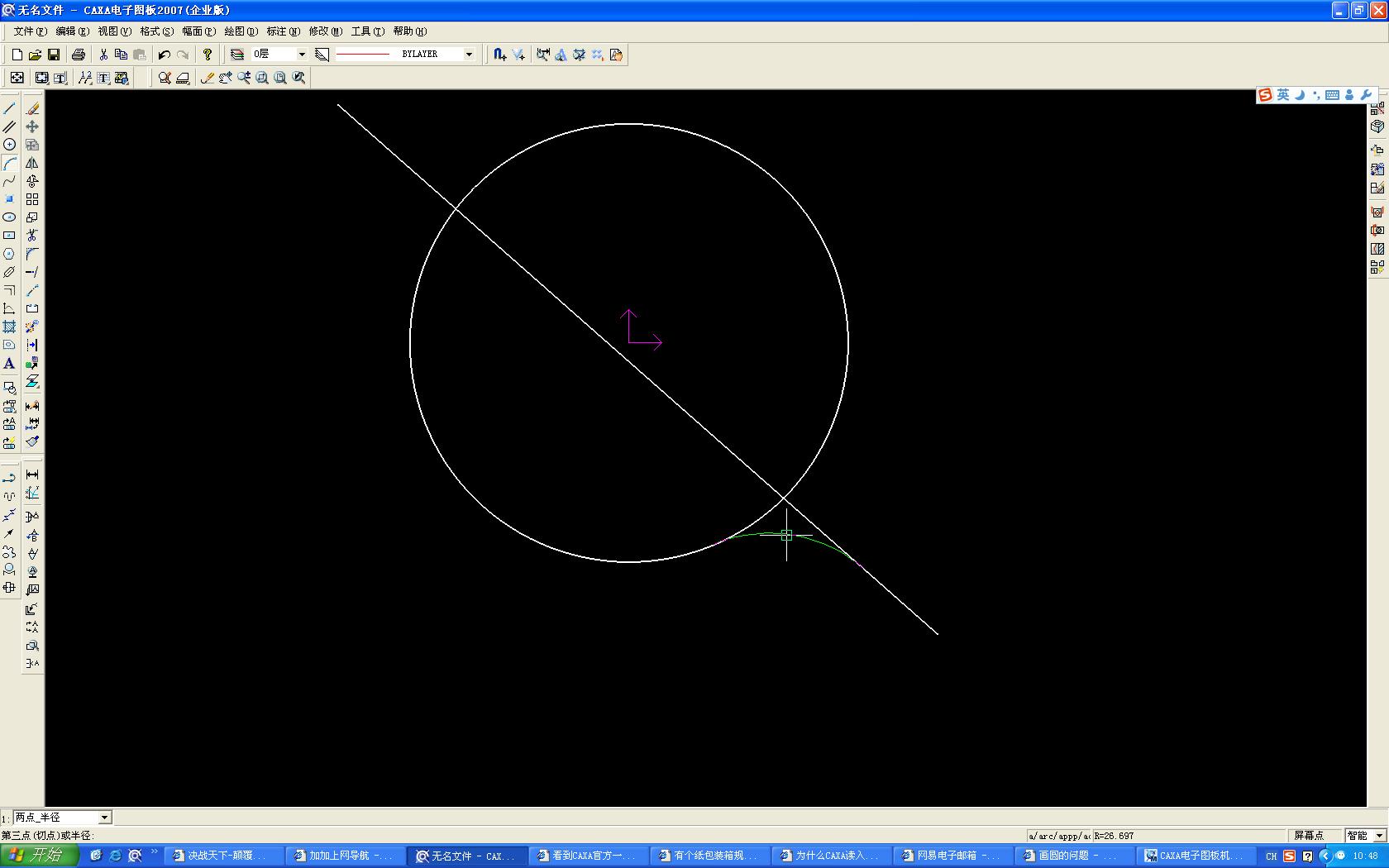Open the 智能 snap mode dropdown
This screenshot has height=868, width=1389.
[1379, 836]
